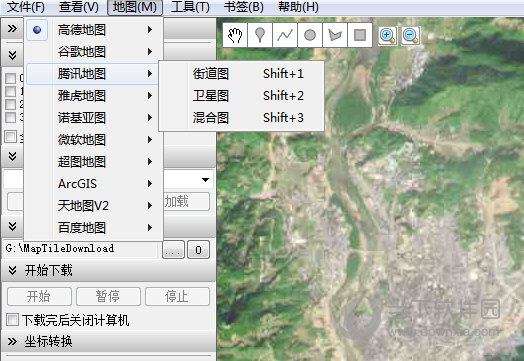The width and height of the screenshot is (524, 361).
Task: Toggle the level 3 checkbox
Action: pyautogui.click(x=10, y=117)
